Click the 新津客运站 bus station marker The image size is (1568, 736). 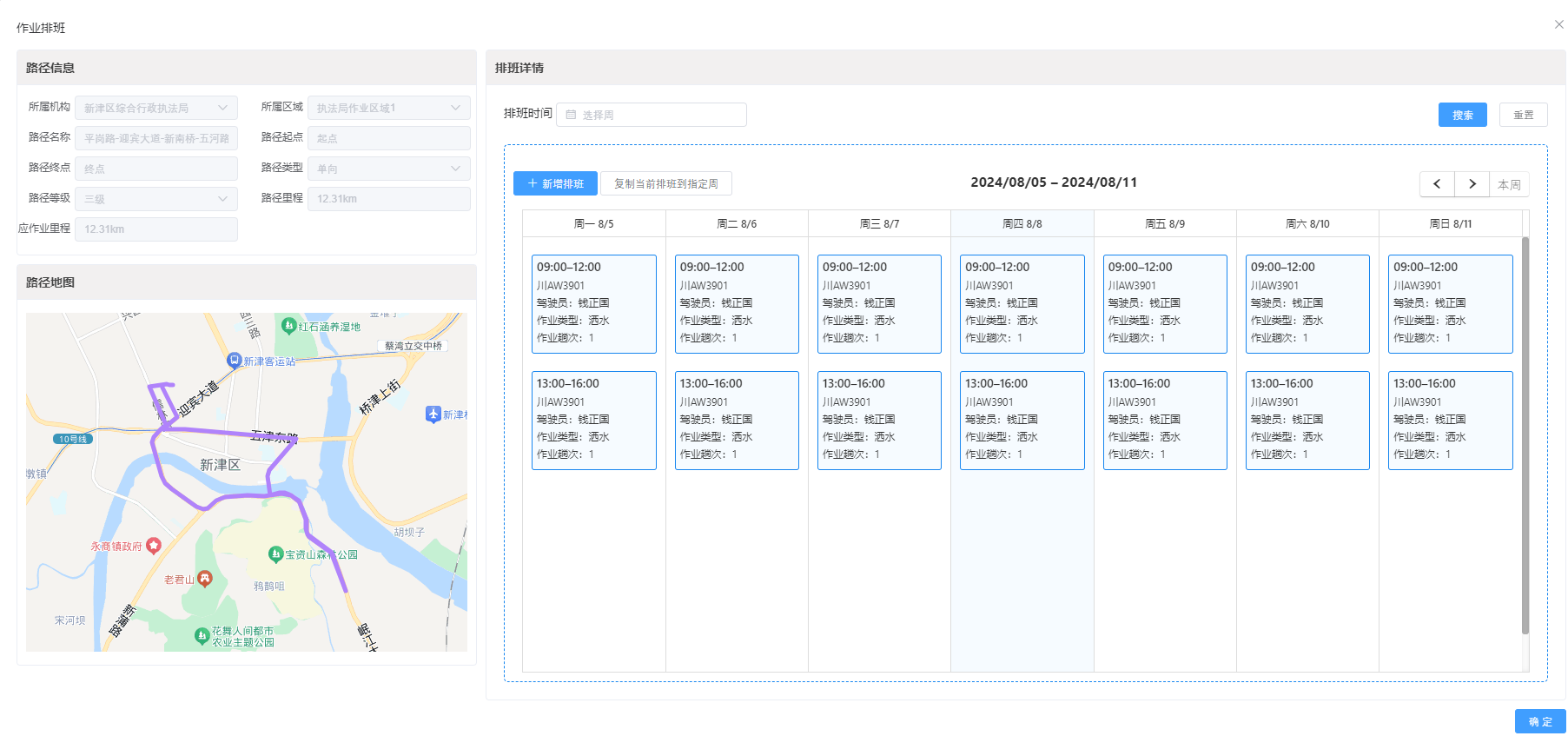click(234, 360)
